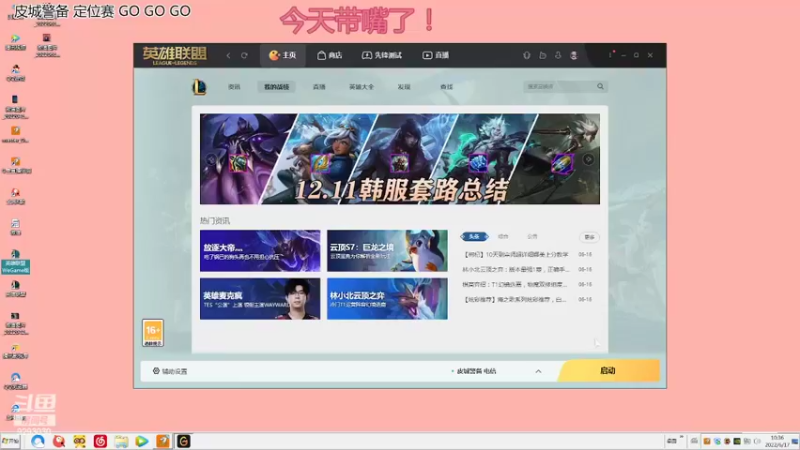Open the 直播 live tab in top bar
The image size is (800, 450).
pos(436,55)
